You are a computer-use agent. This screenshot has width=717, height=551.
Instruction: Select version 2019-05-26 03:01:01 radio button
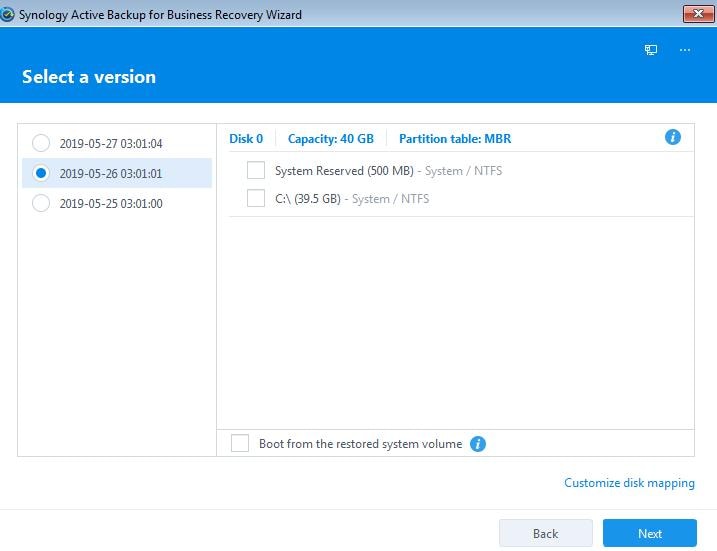coord(41,173)
